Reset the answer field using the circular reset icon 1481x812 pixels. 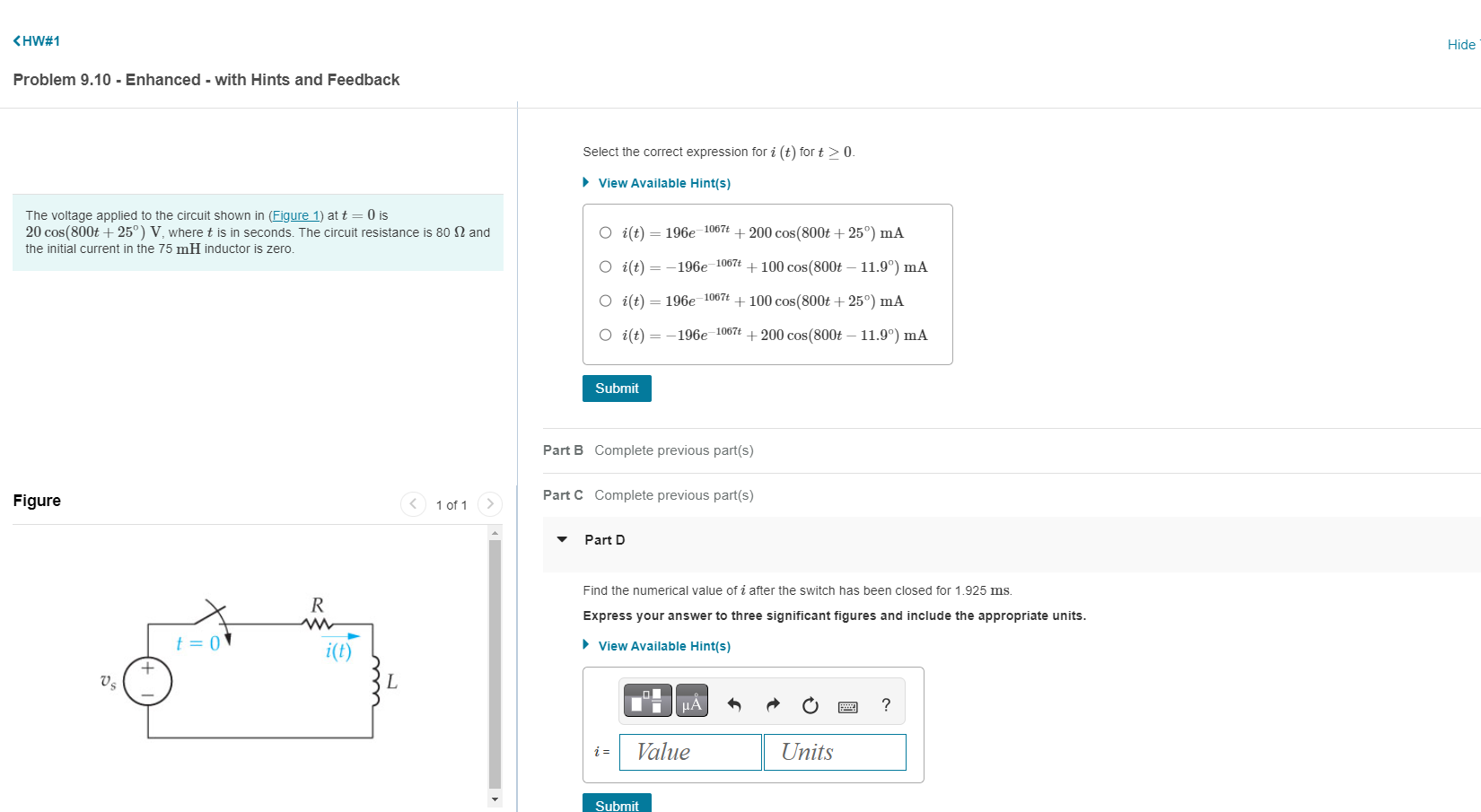tap(810, 705)
